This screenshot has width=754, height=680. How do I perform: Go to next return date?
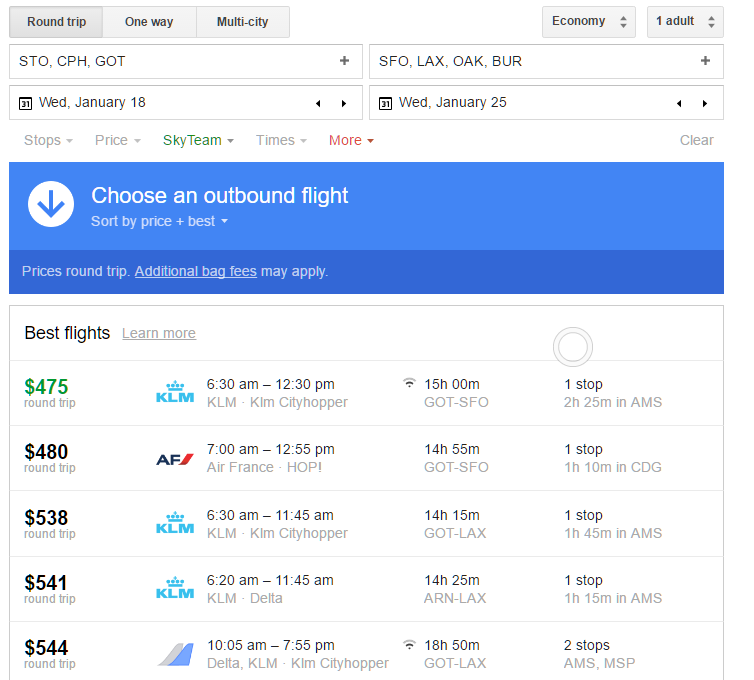705,103
